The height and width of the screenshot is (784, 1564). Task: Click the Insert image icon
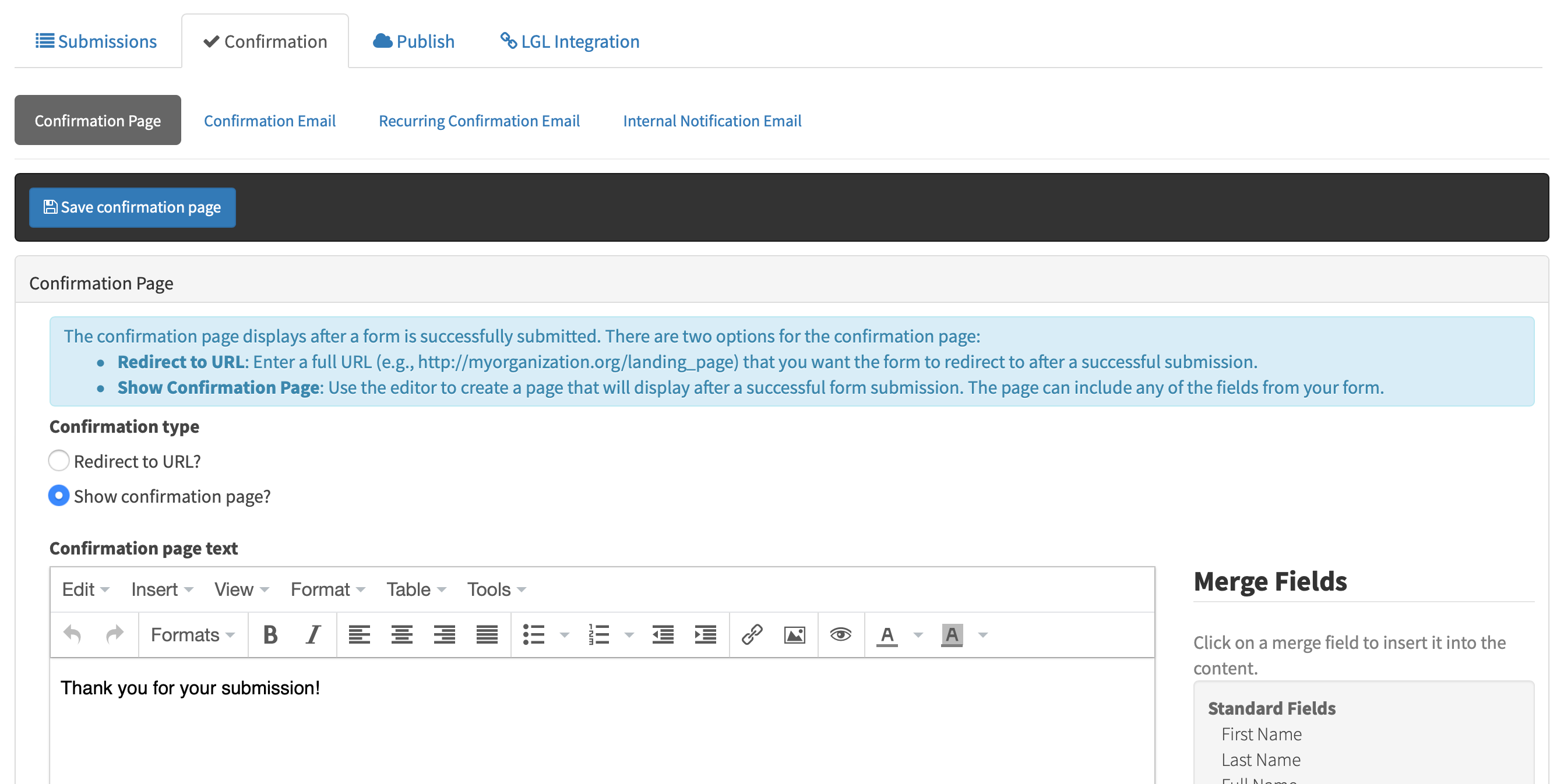coord(794,635)
